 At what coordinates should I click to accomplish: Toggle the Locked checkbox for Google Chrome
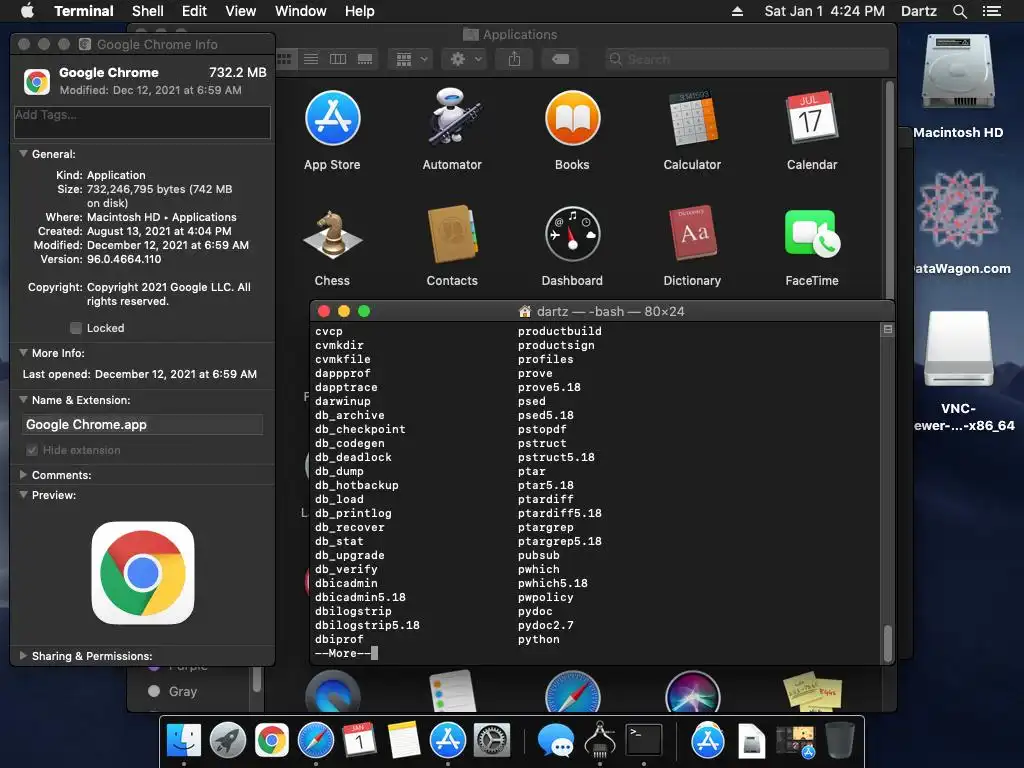[x=76, y=328]
